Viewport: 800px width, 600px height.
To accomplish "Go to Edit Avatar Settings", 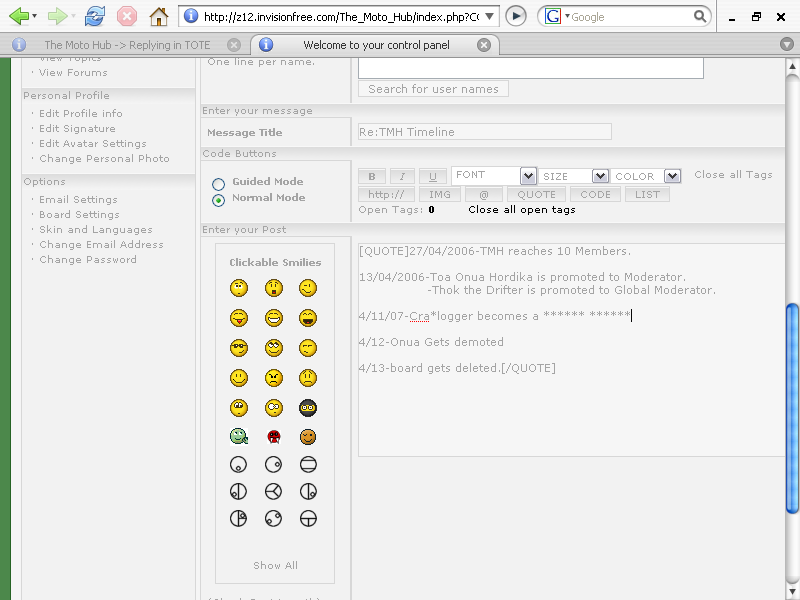I will tap(93, 143).
